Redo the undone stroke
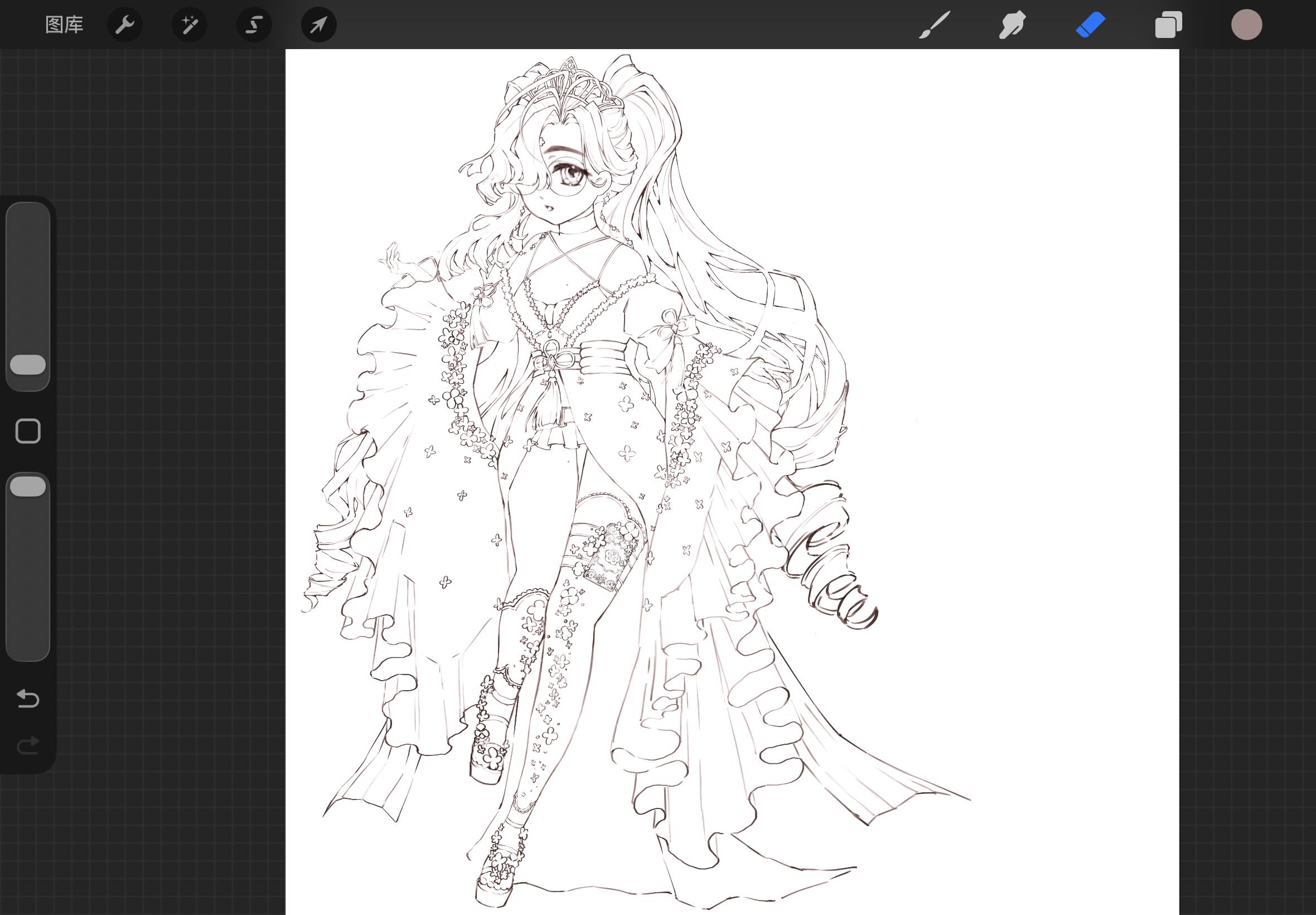 [27, 745]
